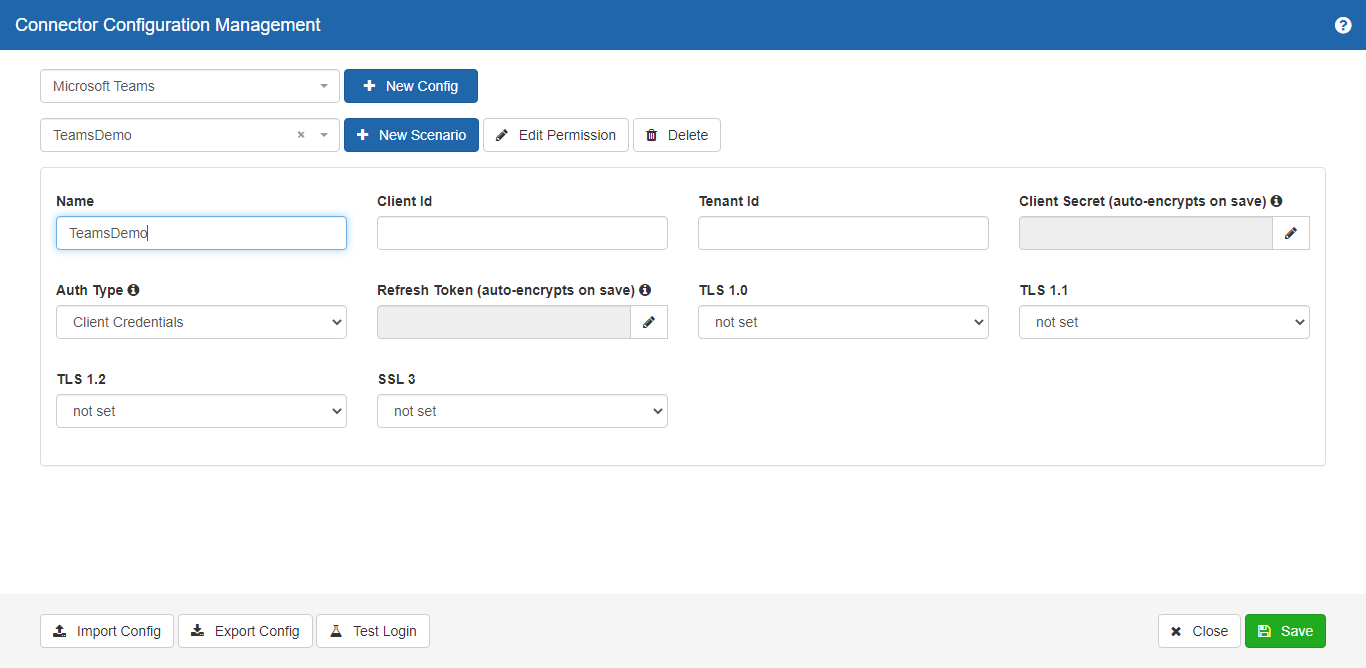Click the pencil icon to edit Client Secret

pos(1291,232)
